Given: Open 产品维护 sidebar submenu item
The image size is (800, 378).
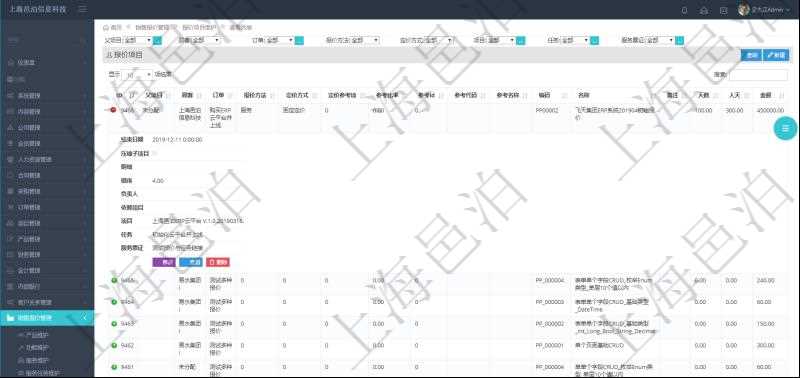Looking at the screenshot, I should pos(37,335).
